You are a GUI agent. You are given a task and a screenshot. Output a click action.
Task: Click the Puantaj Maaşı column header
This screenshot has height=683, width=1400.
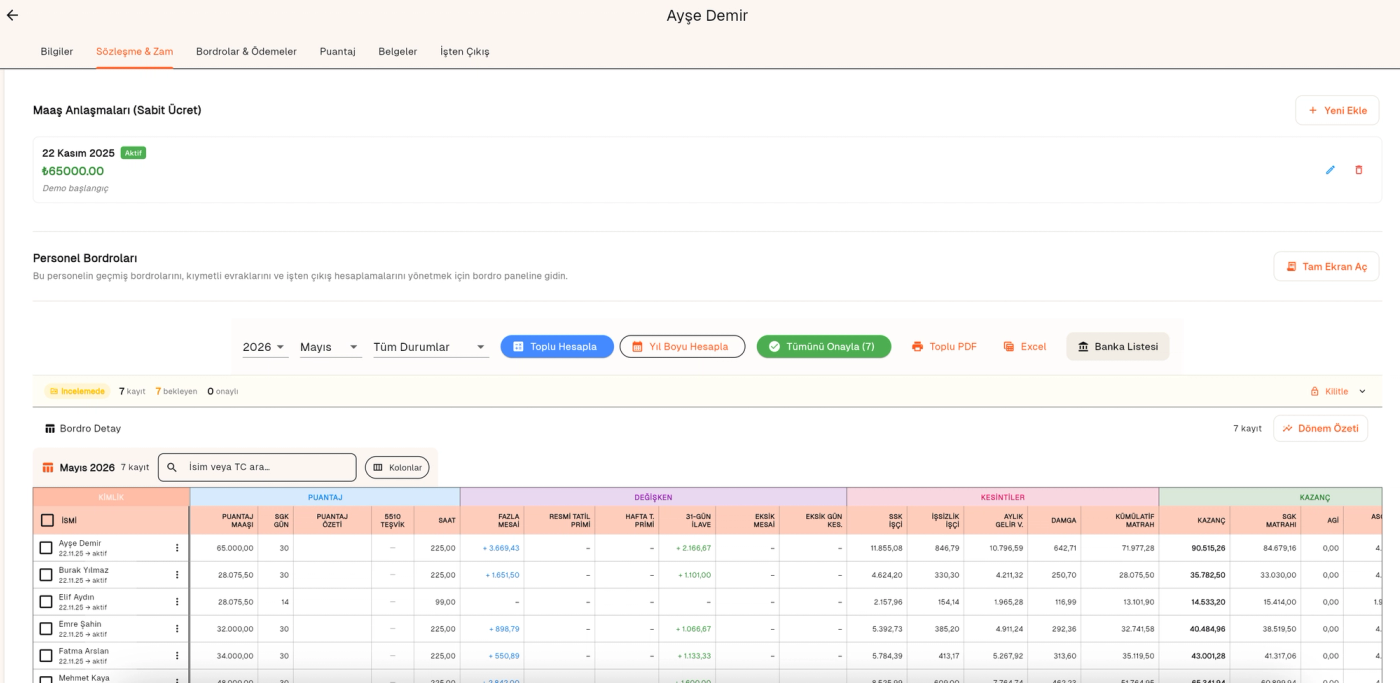pos(224,520)
